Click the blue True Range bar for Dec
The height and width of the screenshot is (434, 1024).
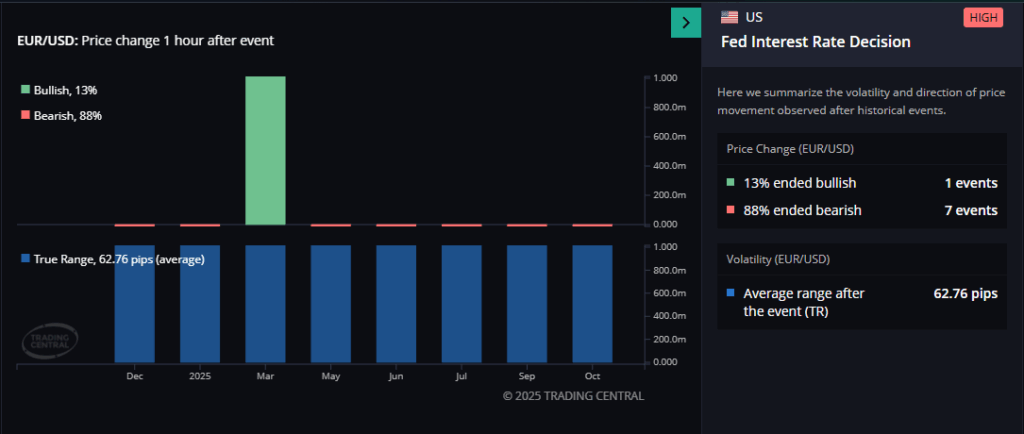(x=134, y=303)
